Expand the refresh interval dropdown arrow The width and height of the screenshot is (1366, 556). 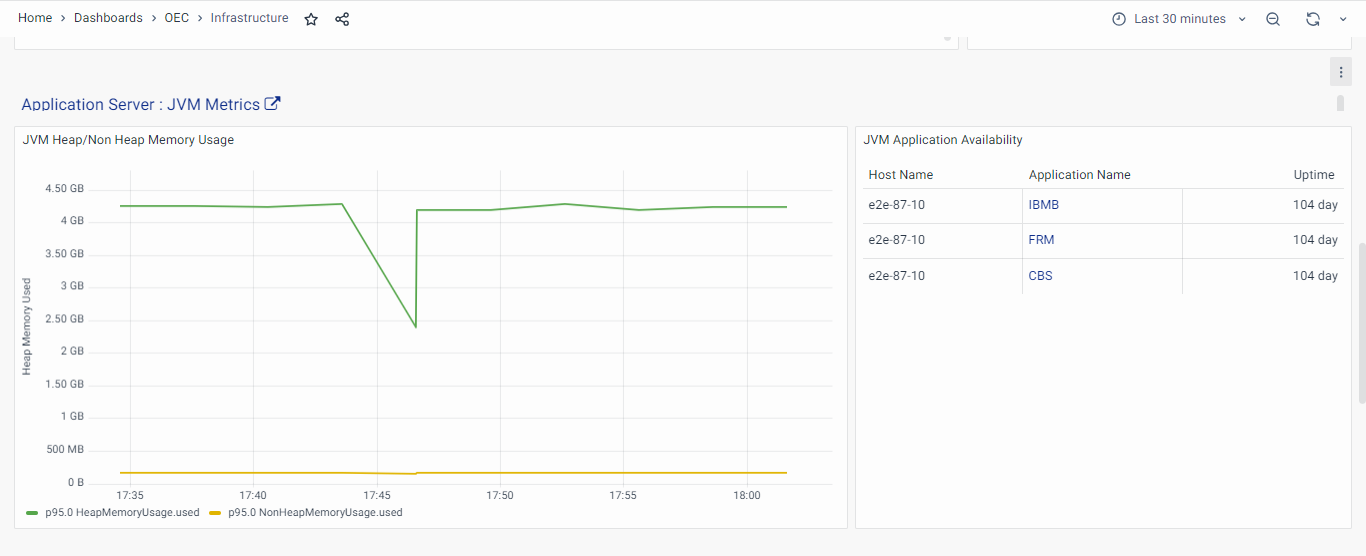coord(1343,19)
